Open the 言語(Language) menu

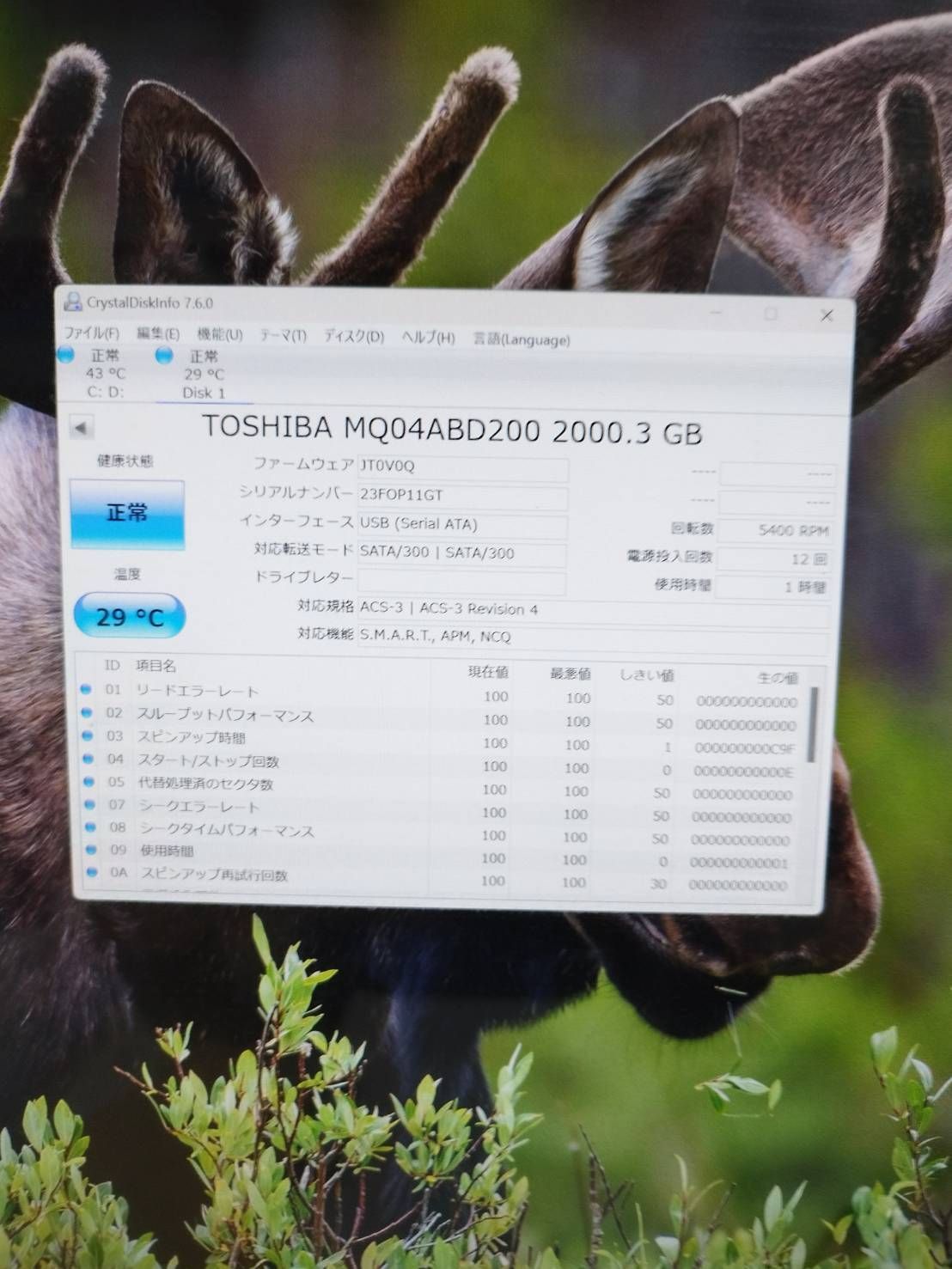tap(521, 339)
